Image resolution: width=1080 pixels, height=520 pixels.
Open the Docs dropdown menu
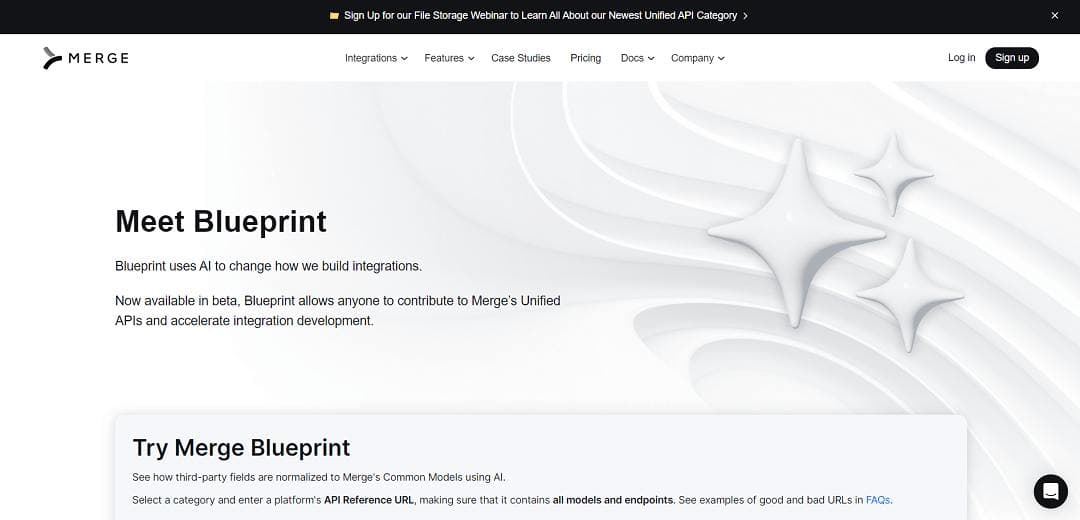pyautogui.click(x=637, y=58)
